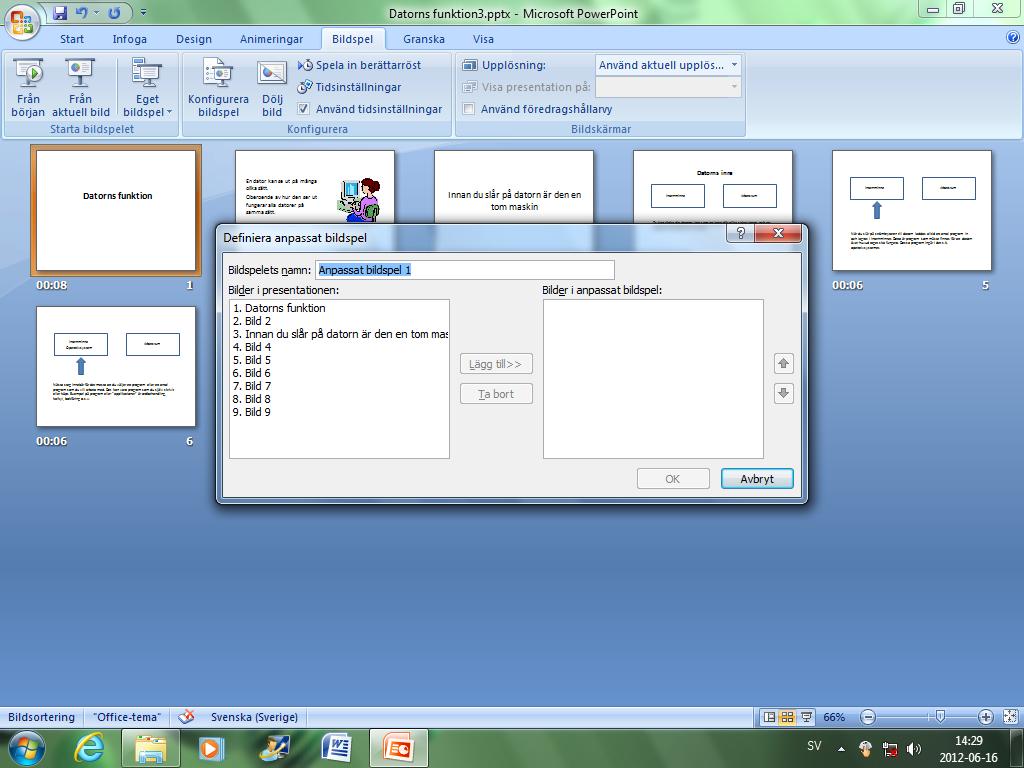The height and width of the screenshot is (768, 1024).
Task: Open PowerPoint help icon
Action: tap(1013, 38)
